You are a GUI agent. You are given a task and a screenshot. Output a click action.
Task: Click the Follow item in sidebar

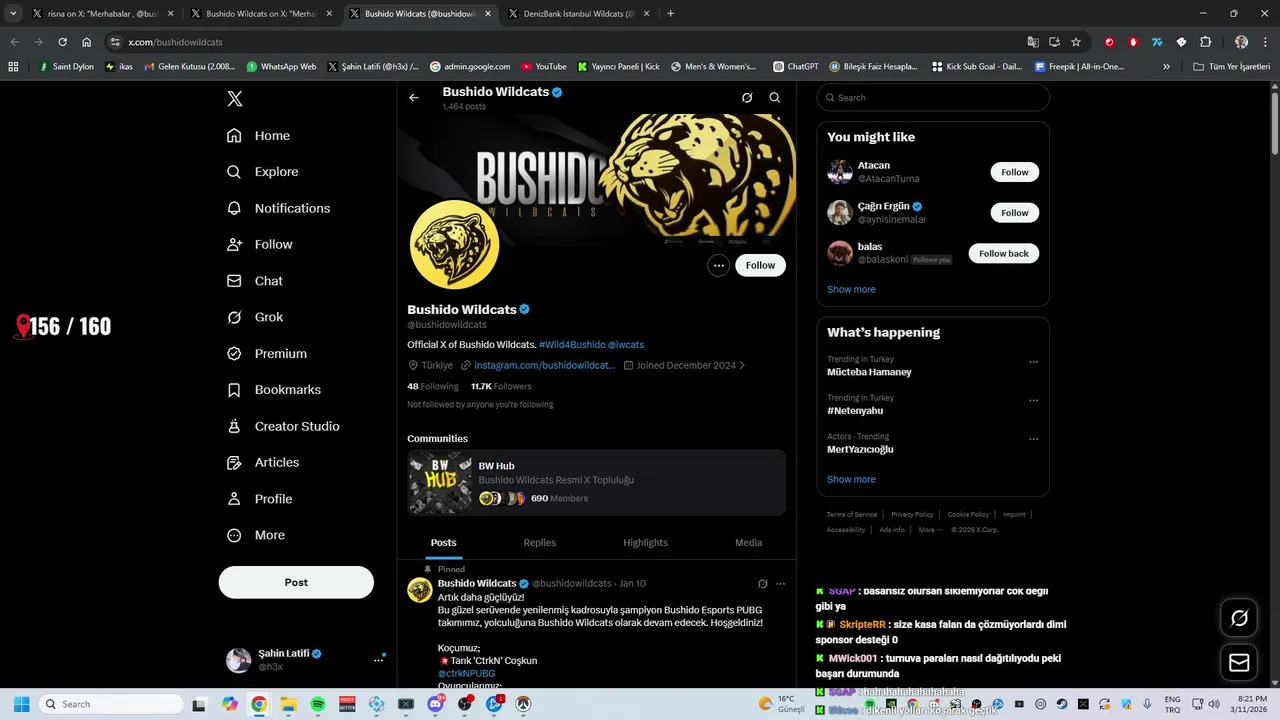coord(259,244)
